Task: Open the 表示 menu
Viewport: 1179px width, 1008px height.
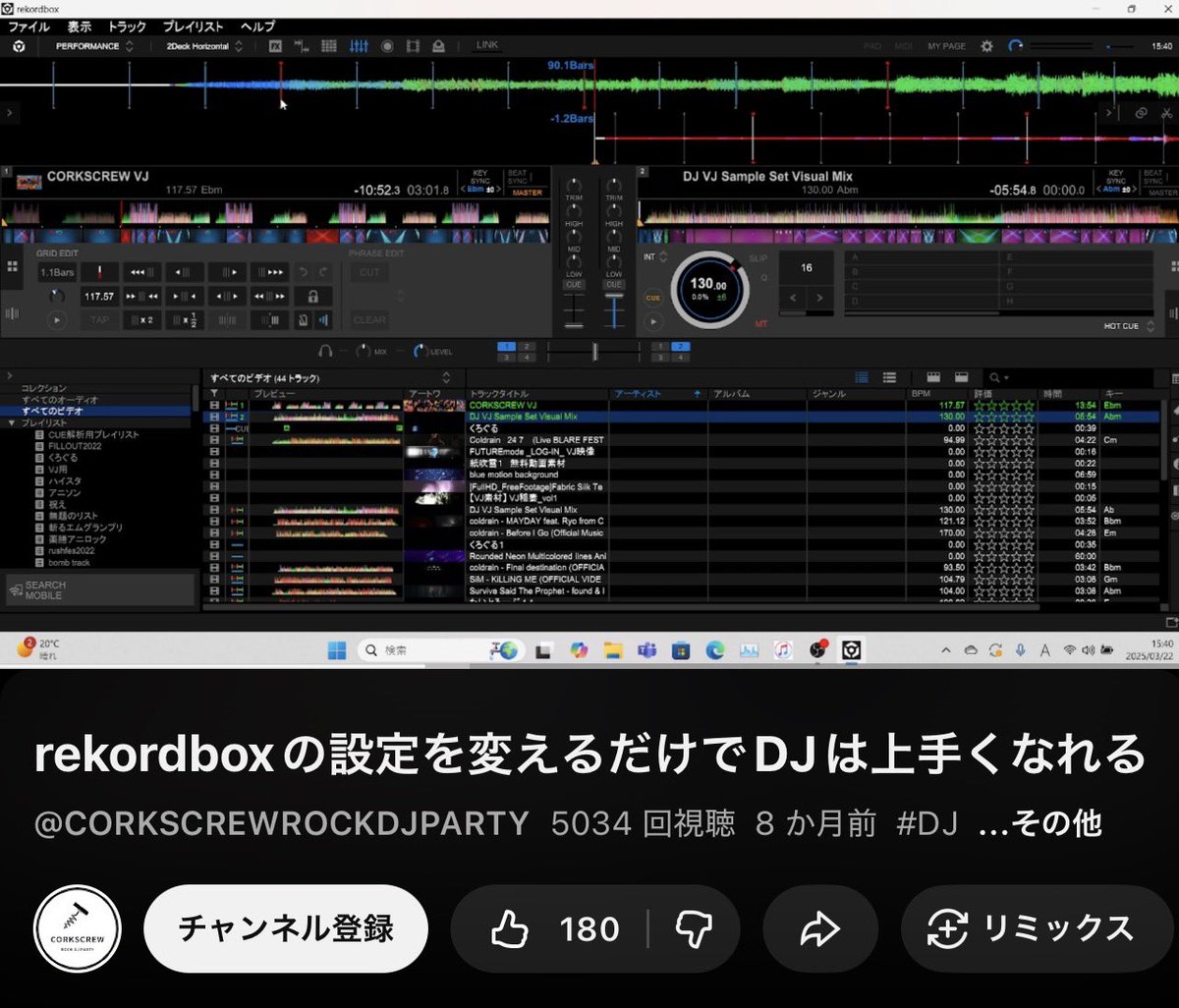Action: pyautogui.click(x=79, y=28)
